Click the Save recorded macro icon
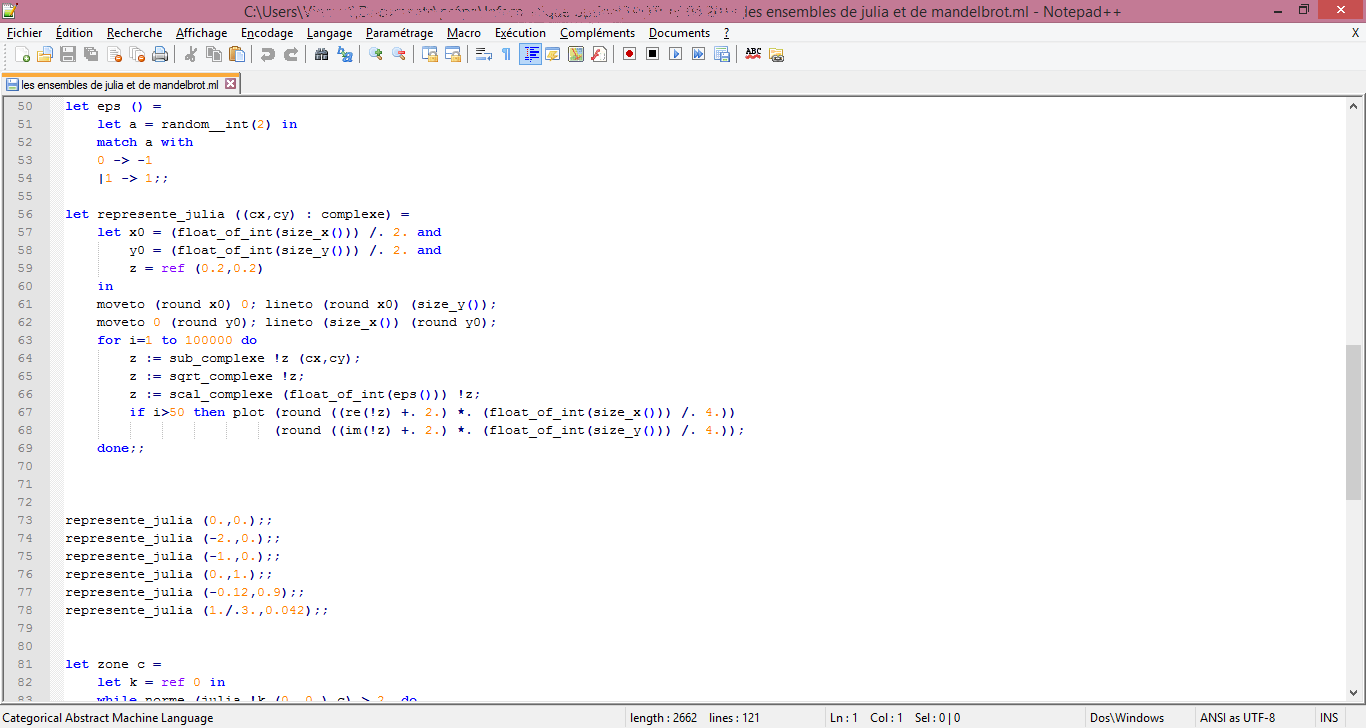 coord(722,54)
